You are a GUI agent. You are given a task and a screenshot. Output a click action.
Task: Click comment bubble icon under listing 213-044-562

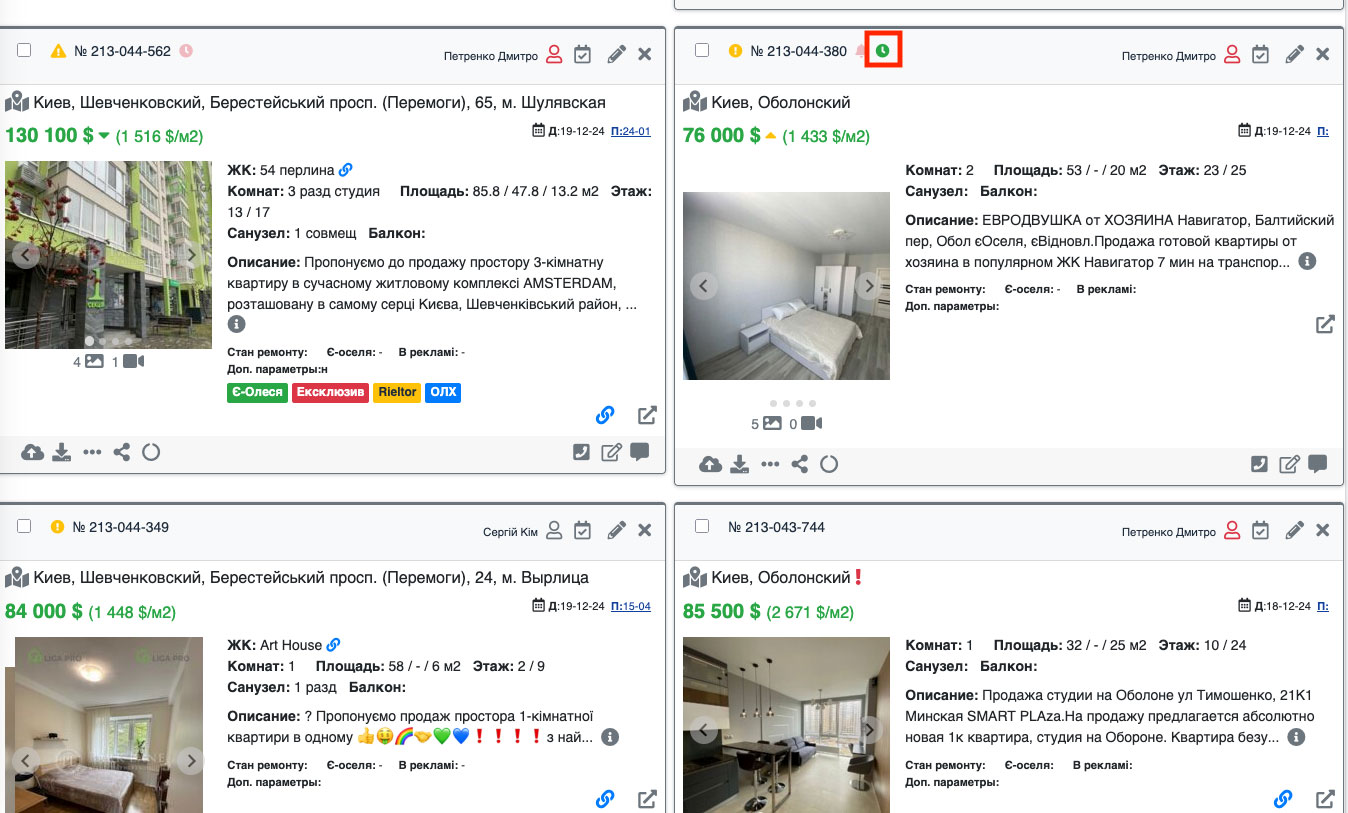(x=640, y=452)
